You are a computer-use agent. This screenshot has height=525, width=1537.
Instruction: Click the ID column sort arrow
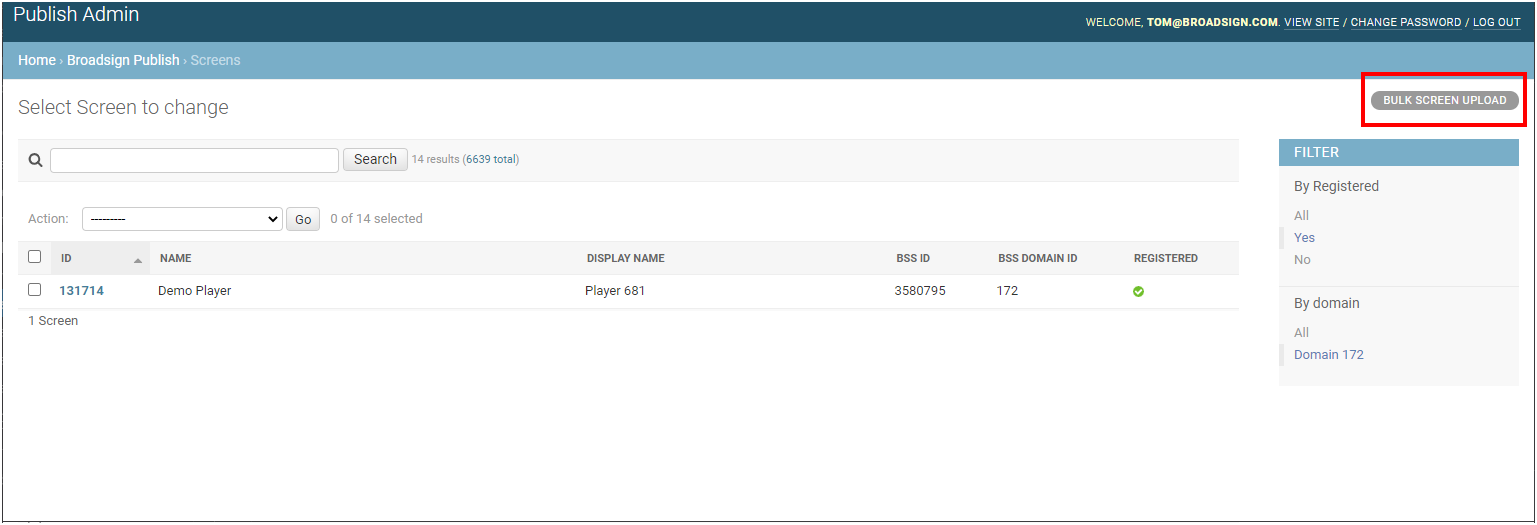[x=137, y=260]
